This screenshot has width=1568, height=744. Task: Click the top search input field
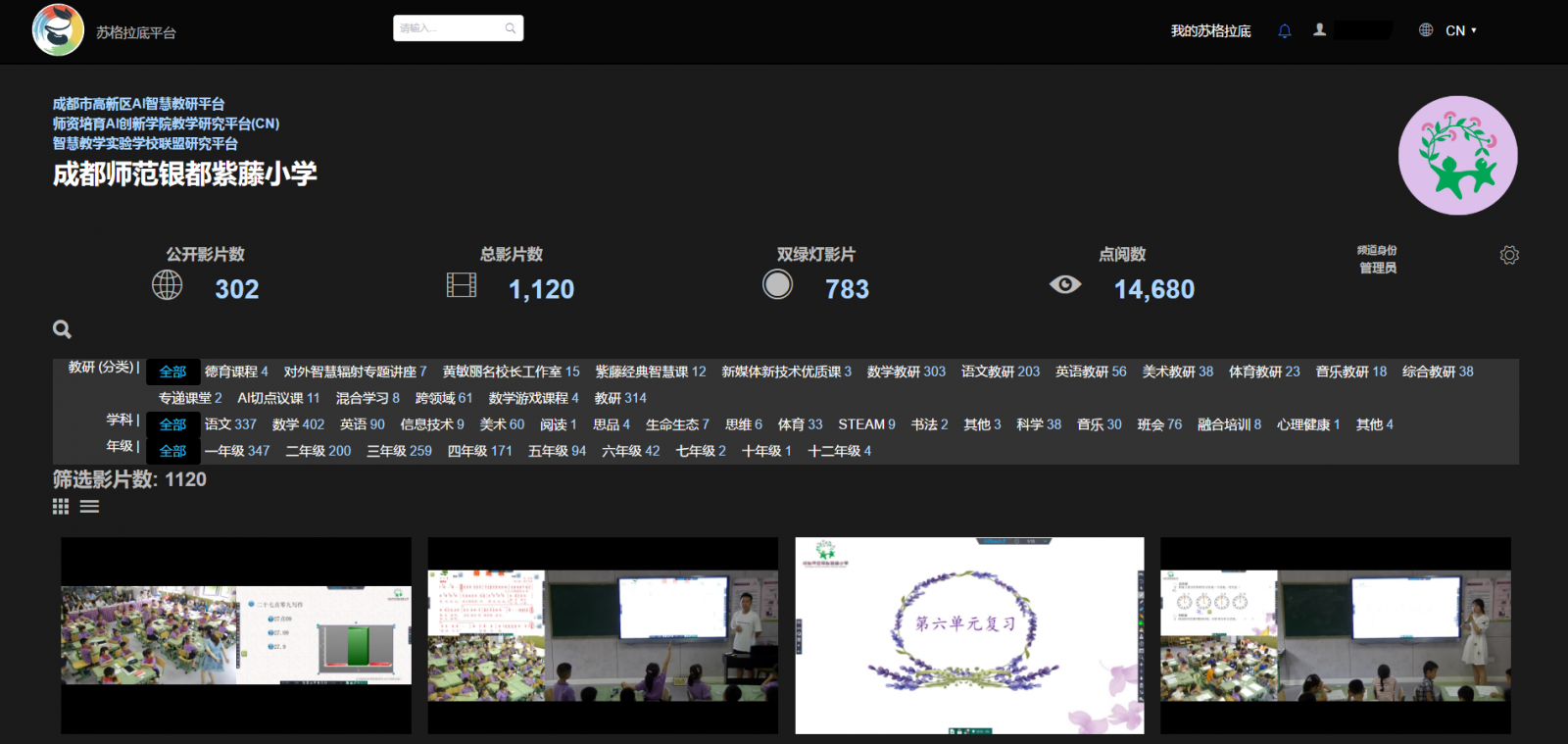449,28
